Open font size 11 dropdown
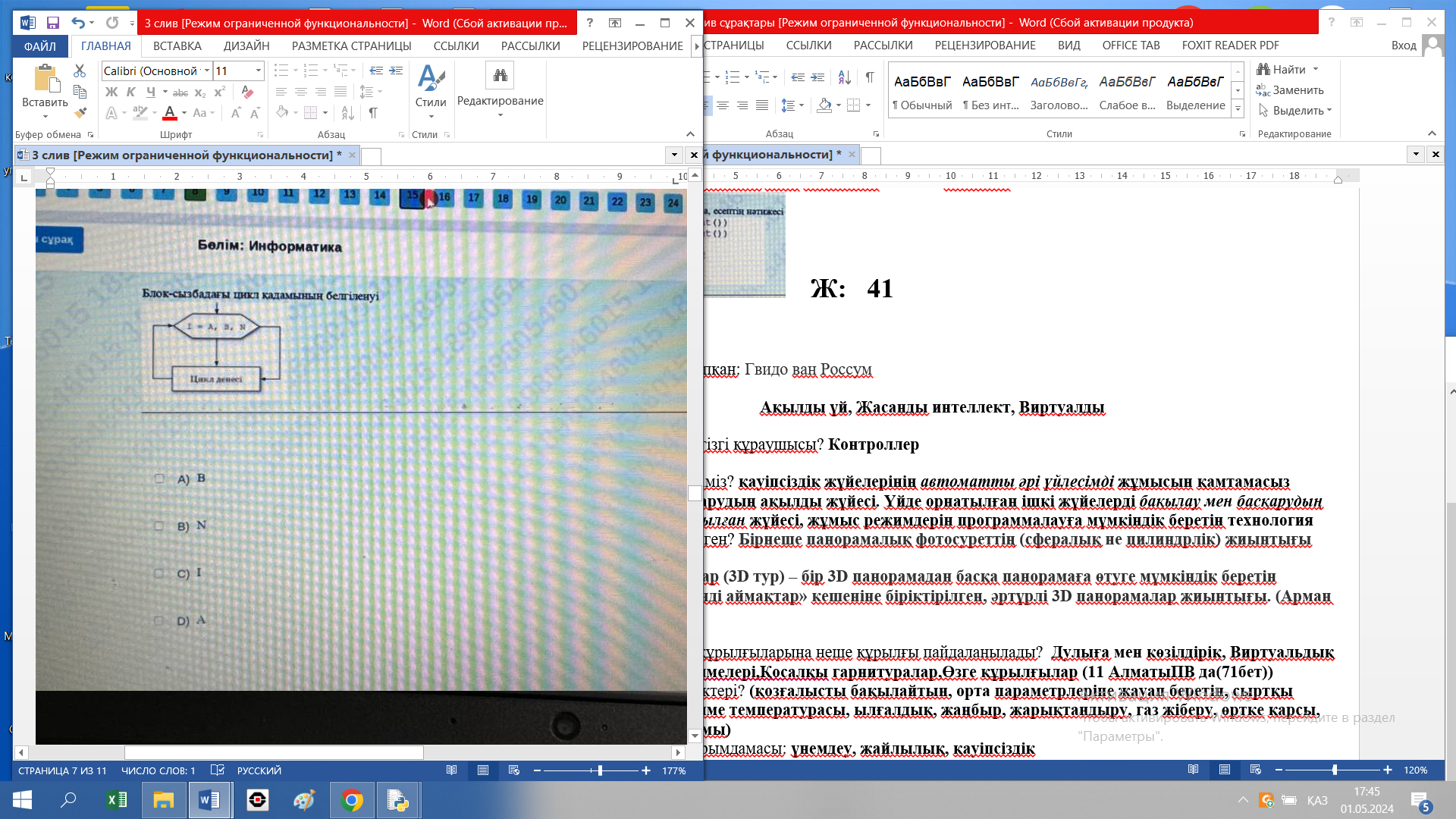 click(258, 71)
